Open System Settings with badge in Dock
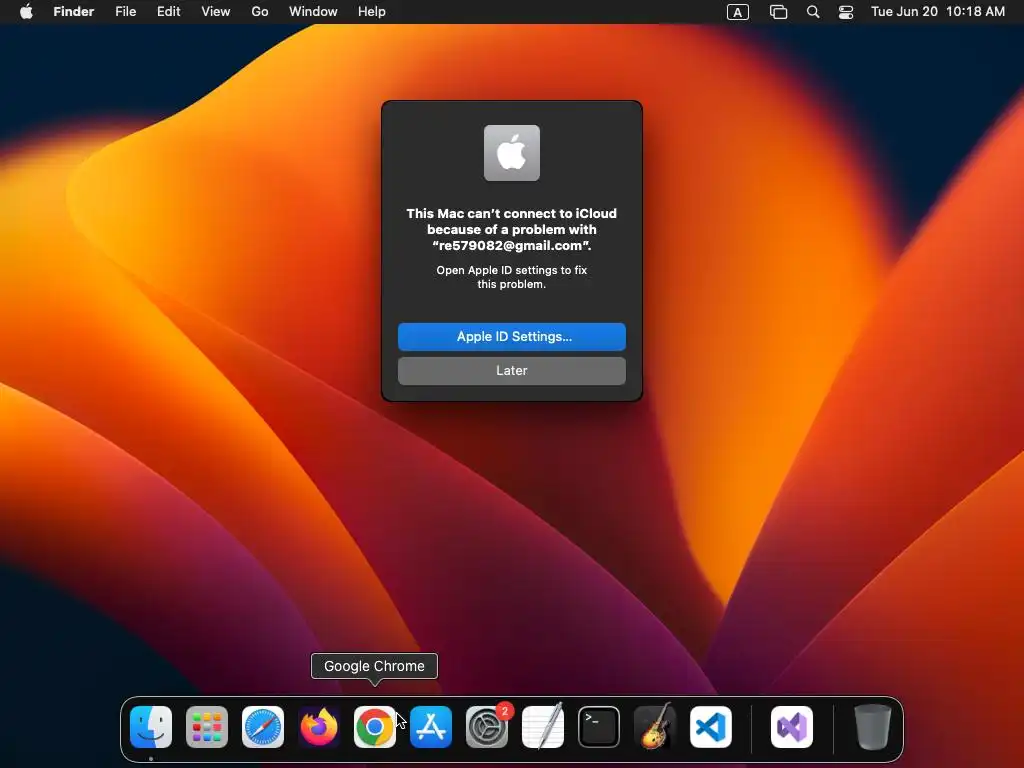This screenshot has width=1024, height=768. point(487,727)
